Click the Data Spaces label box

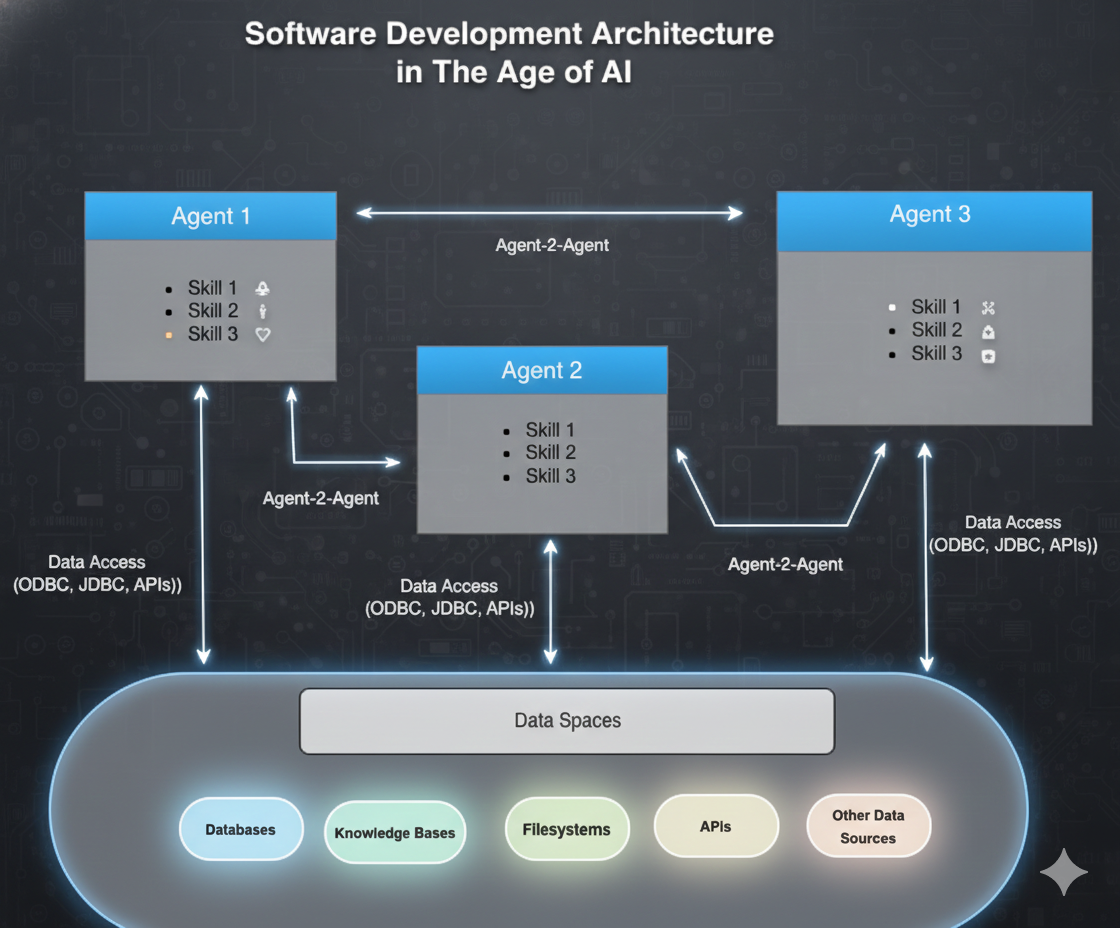(x=567, y=720)
